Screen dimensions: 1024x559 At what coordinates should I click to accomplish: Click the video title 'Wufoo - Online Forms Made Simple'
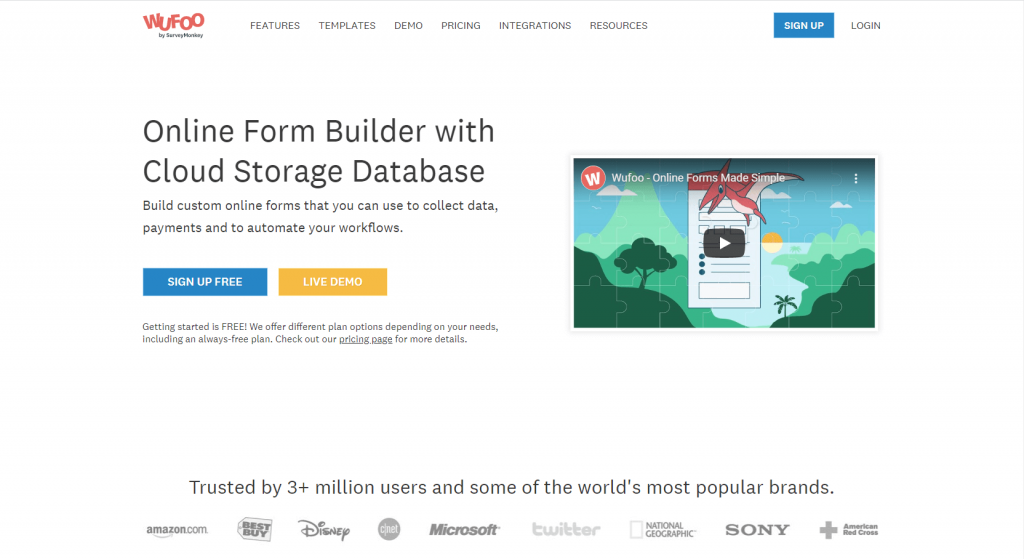(x=698, y=178)
